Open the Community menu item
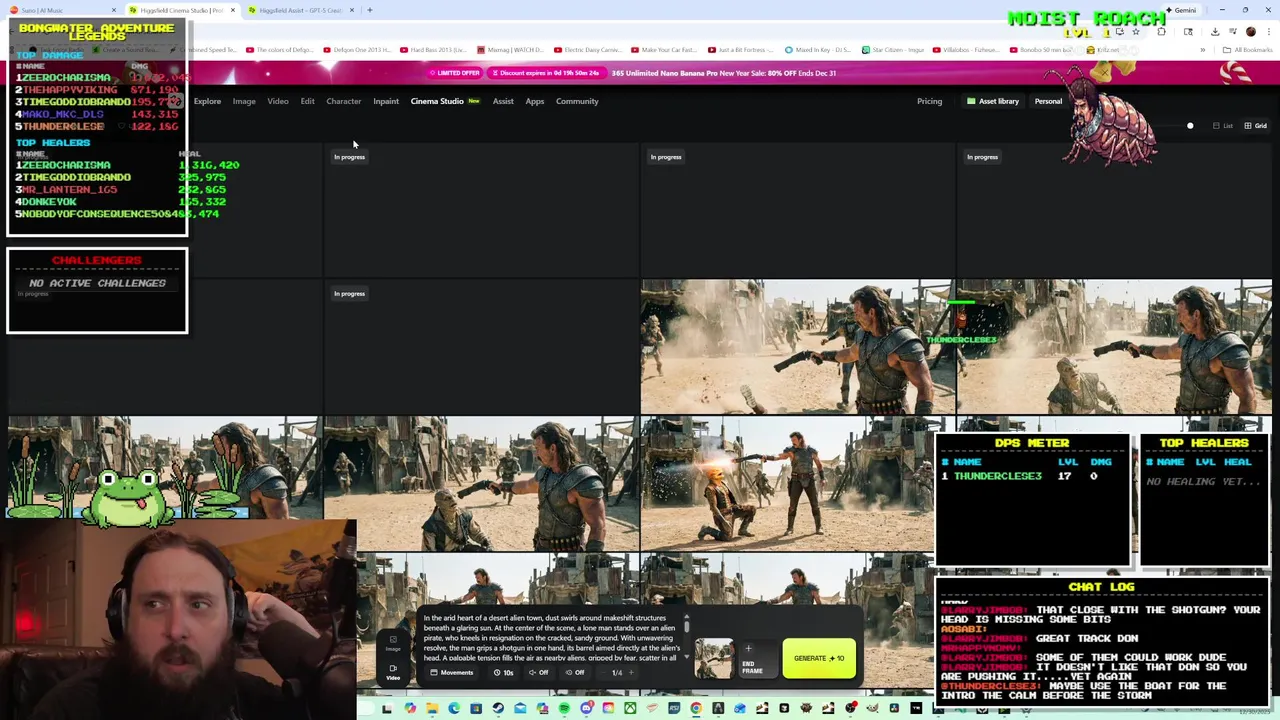Screen dimensions: 1280x720 click(x=577, y=101)
